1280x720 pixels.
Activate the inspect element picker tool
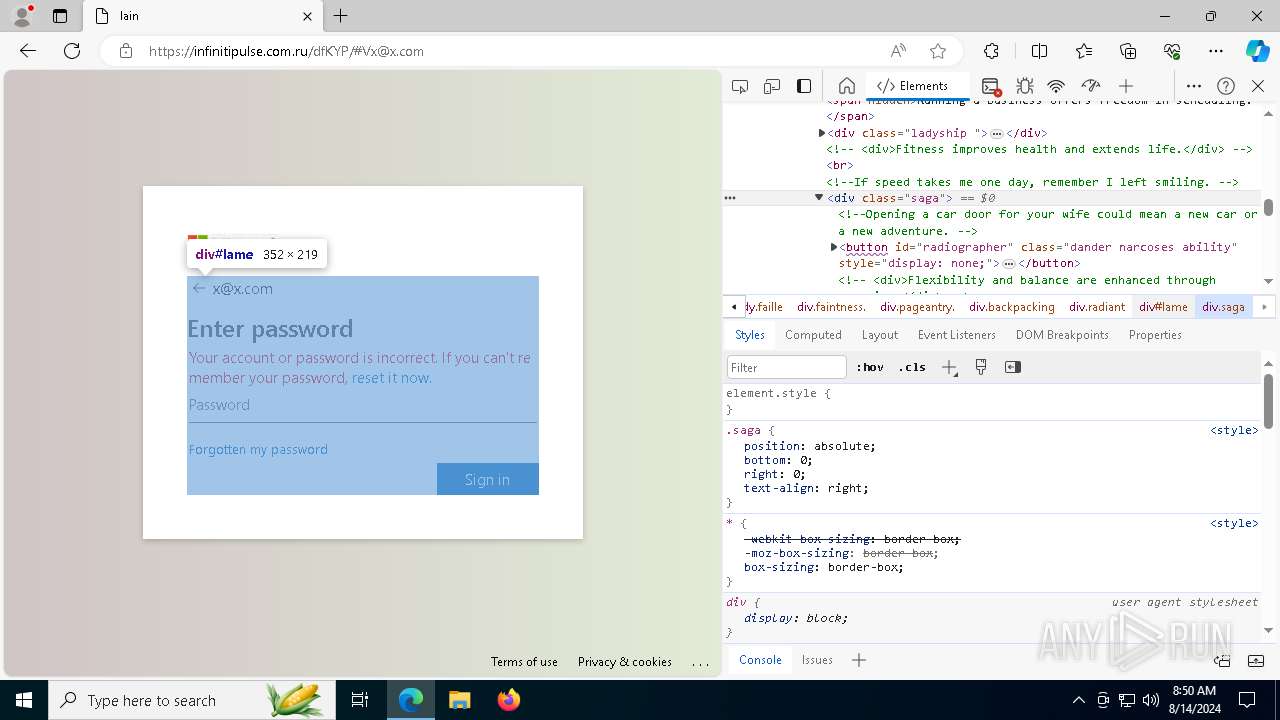740,86
